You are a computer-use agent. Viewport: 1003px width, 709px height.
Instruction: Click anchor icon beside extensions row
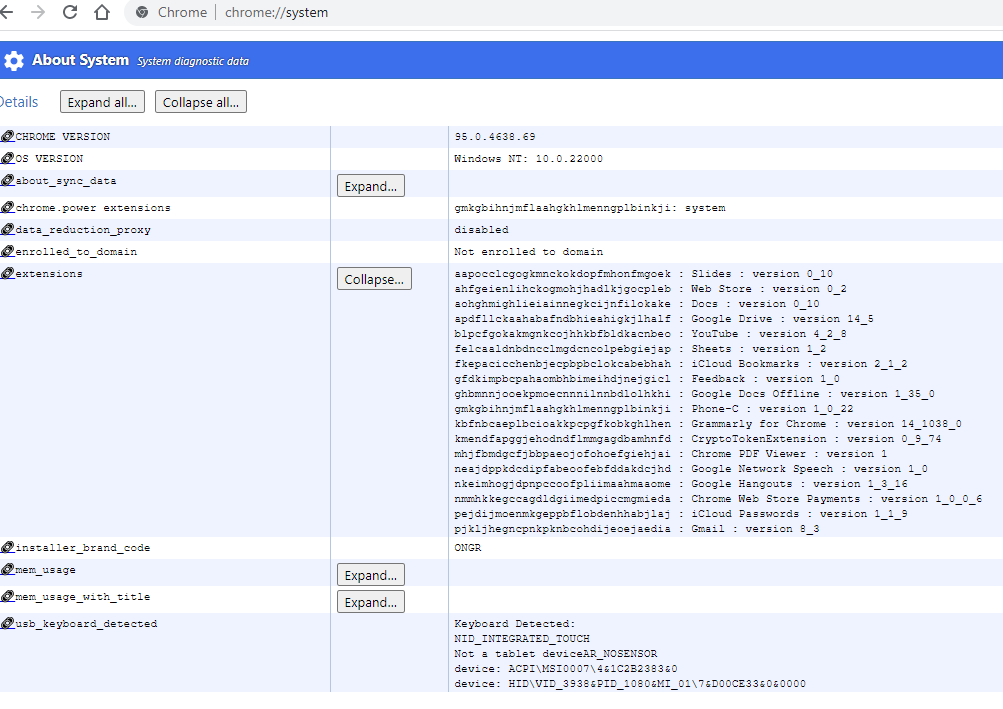coord(8,273)
